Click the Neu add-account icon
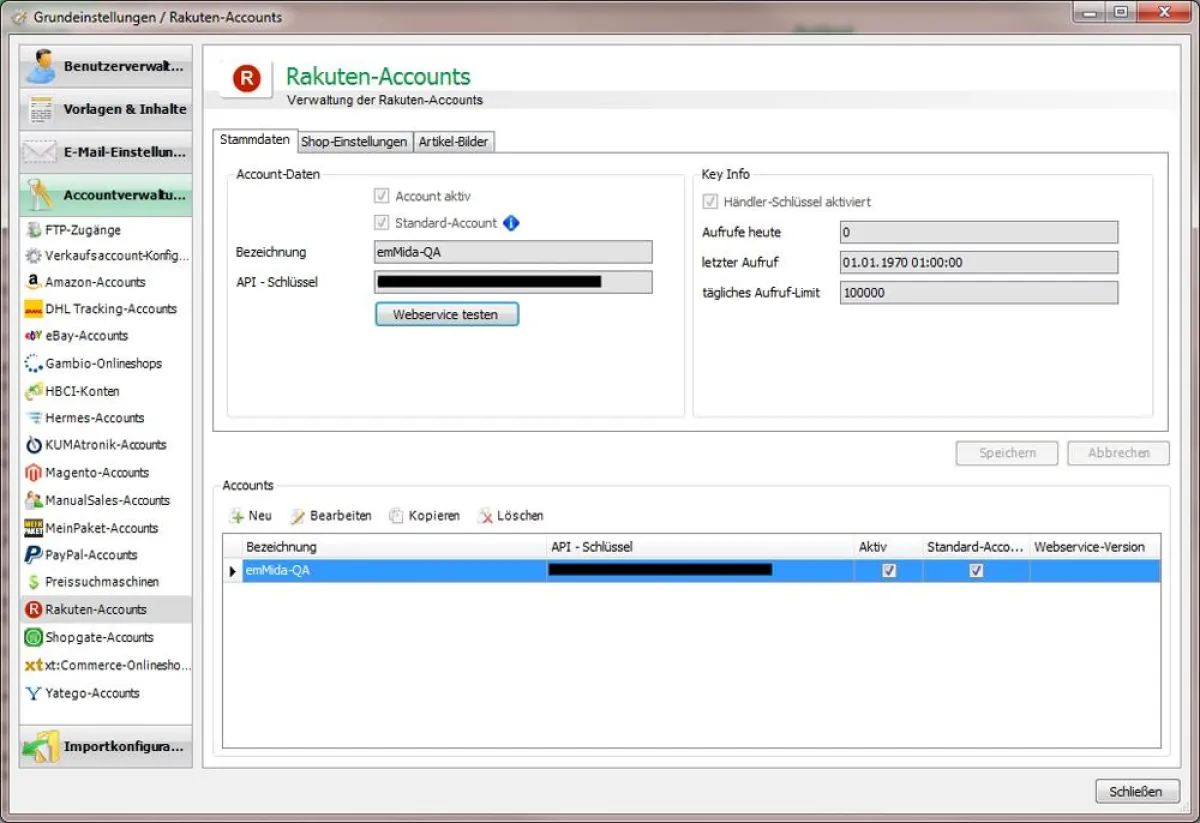1200x823 pixels. [x=237, y=516]
